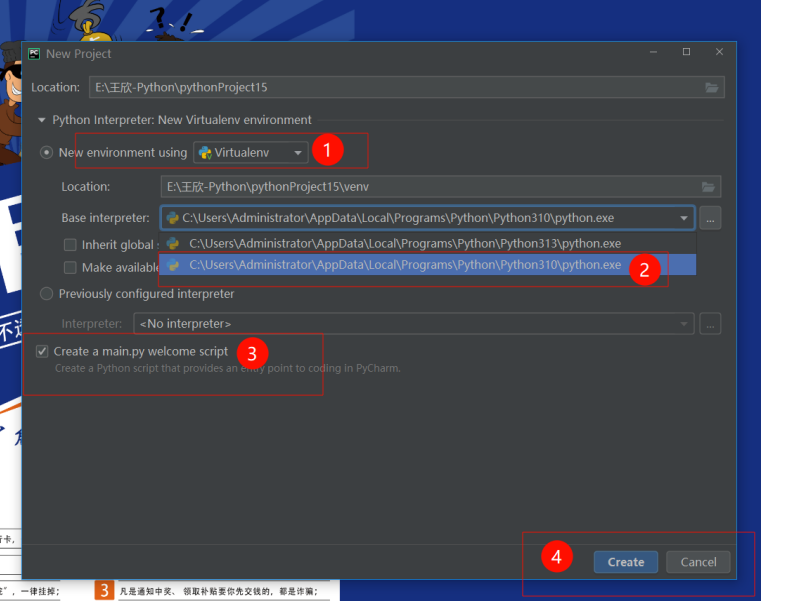Choose the Python313 python.exe list entry
The height and width of the screenshot is (601, 786).
(x=428, y=244)
